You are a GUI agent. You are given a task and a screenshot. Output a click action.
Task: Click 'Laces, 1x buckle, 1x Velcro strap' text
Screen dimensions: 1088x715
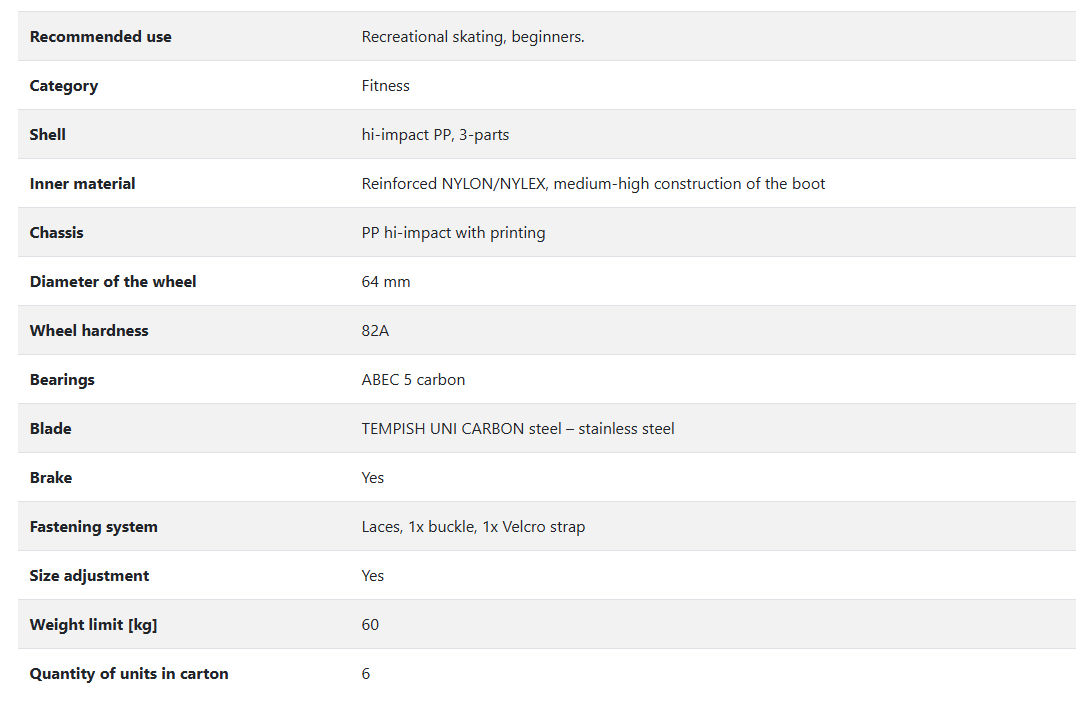pyautogui.click(x=473, y=527)
